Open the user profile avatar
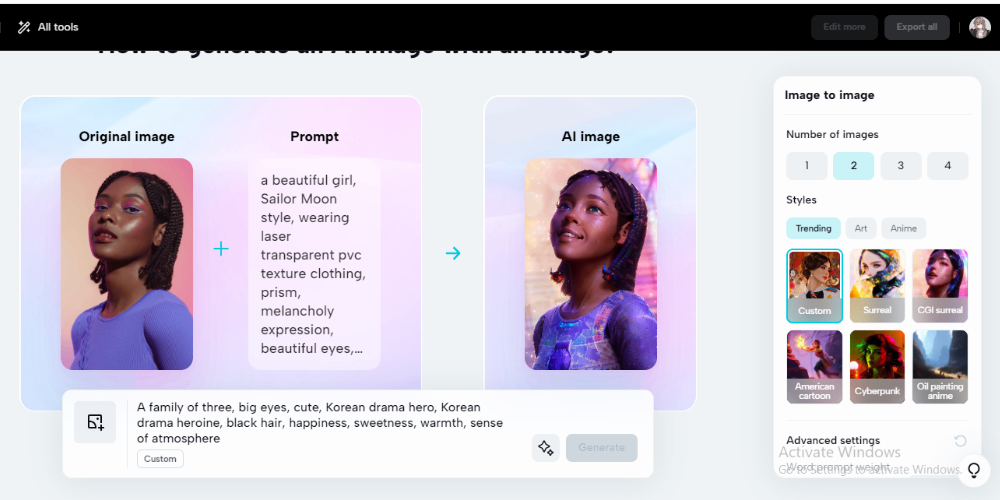Image resolution: width=1000 pixels, height=500 pixels. 980,27
